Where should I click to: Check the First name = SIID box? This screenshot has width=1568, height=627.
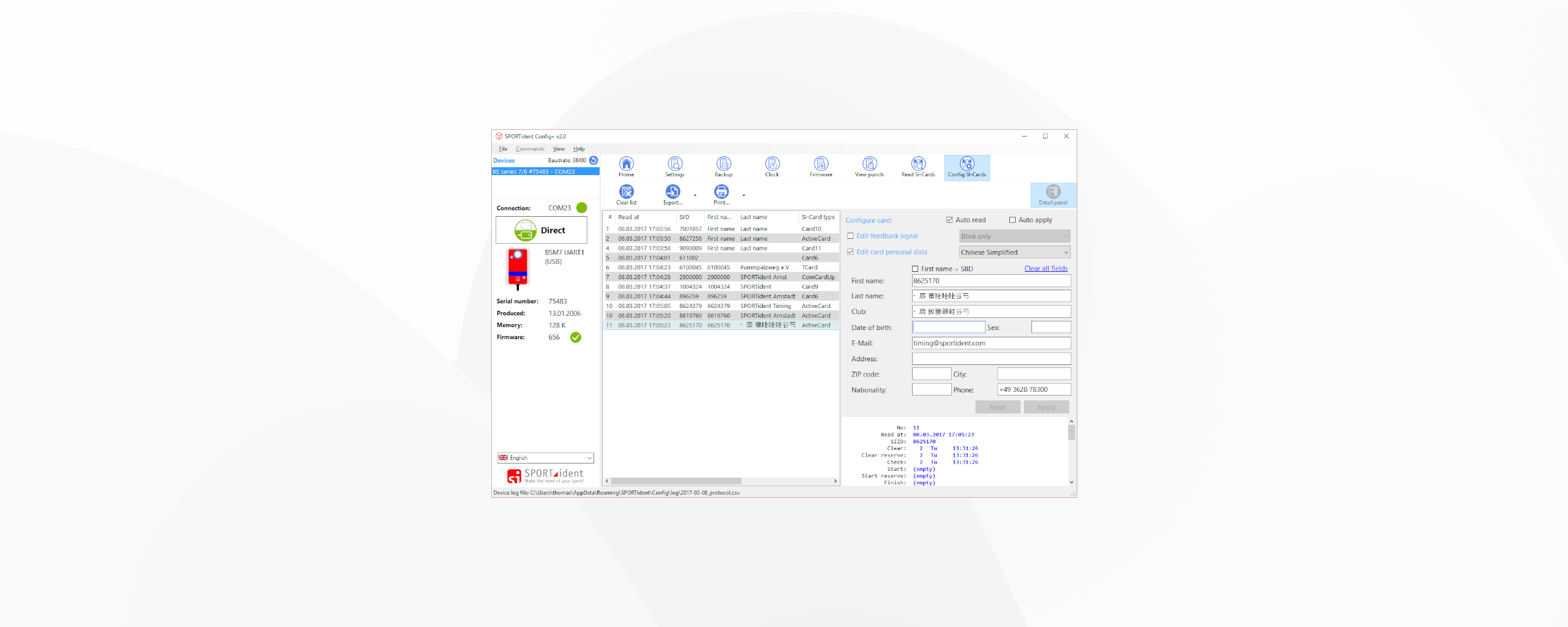pyautogui.click(x=915, y=269)
